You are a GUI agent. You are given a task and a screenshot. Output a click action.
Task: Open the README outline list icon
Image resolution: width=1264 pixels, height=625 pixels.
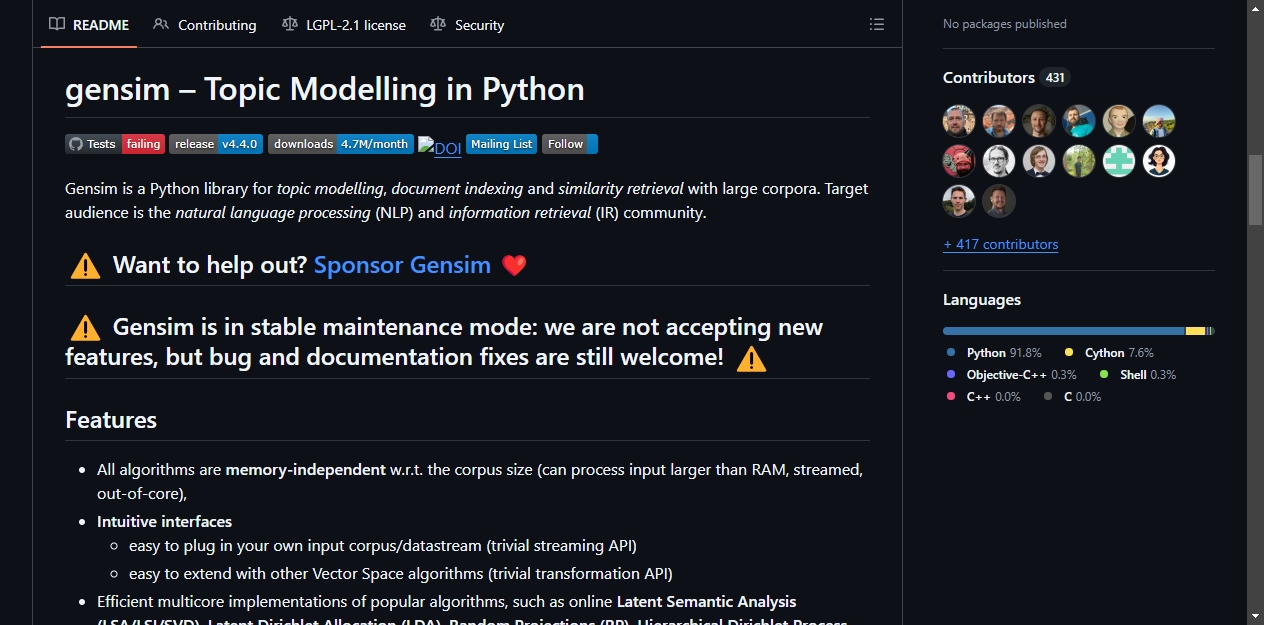pos(876,24)
